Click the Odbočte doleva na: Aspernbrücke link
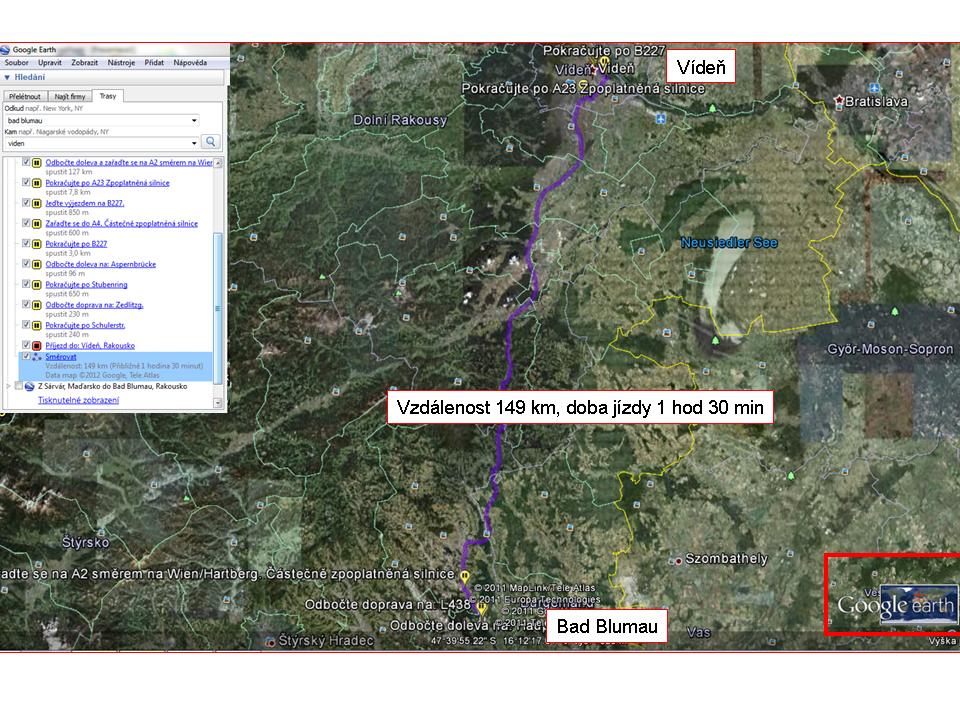The image size is (960, 720). [x=100, y=264]
